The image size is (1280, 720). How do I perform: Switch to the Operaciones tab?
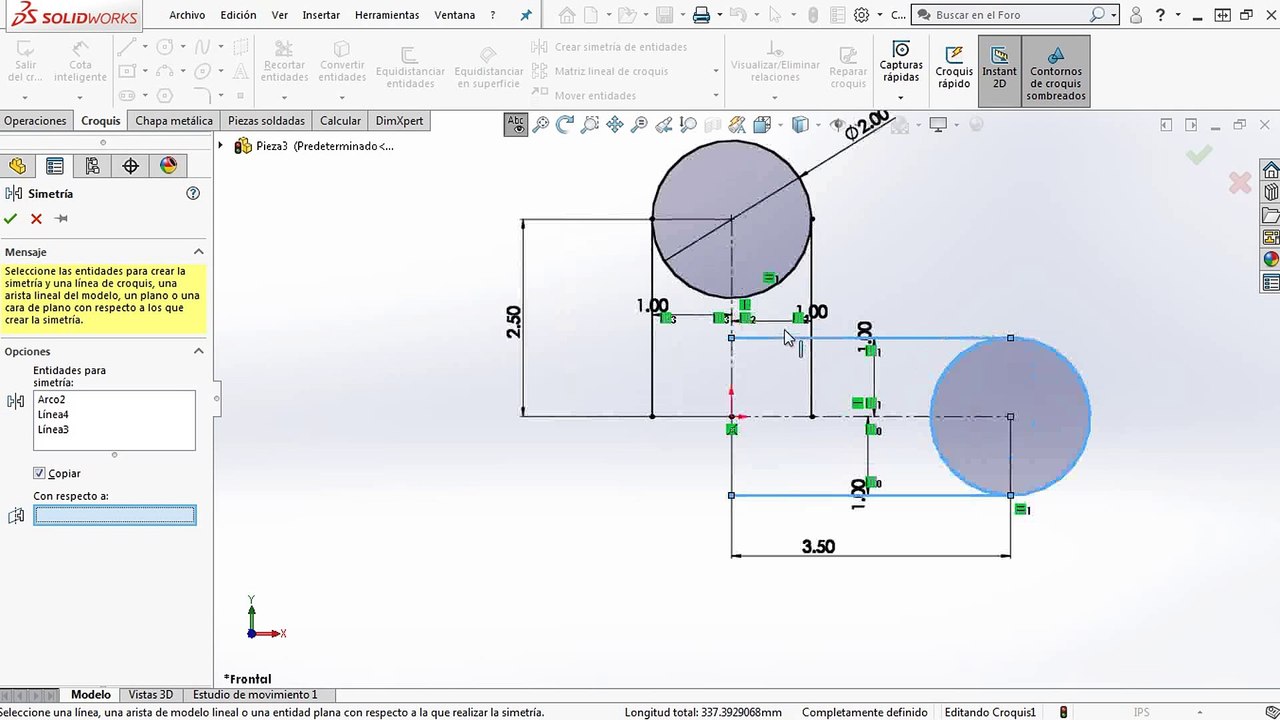point(35,121)
